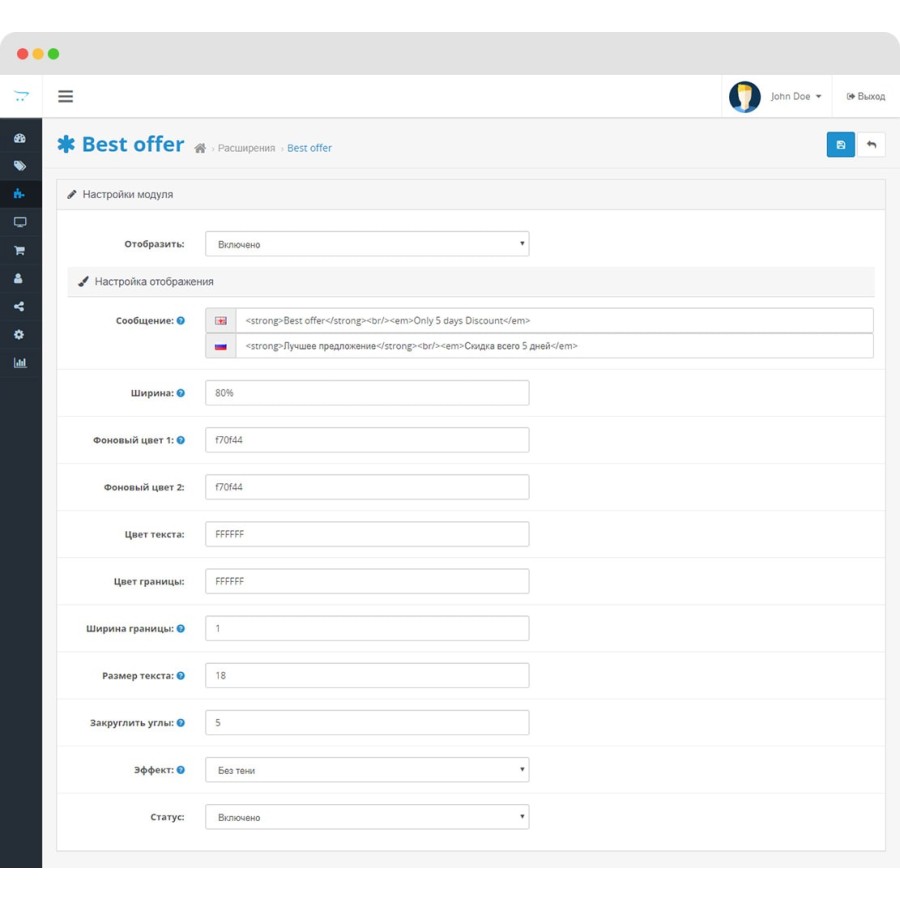Toggle the hamburger menu button
This screenshot has width=900, height=900.
[65, 96]
